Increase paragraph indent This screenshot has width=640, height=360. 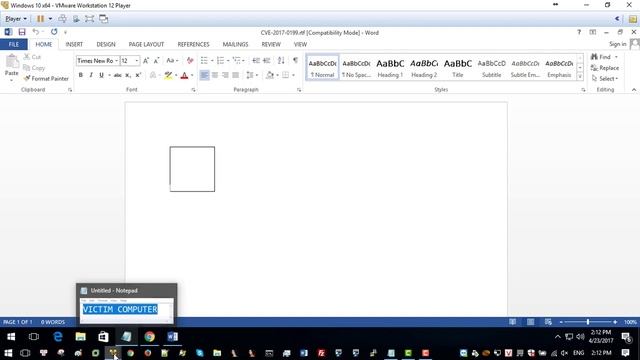point(267,61)
